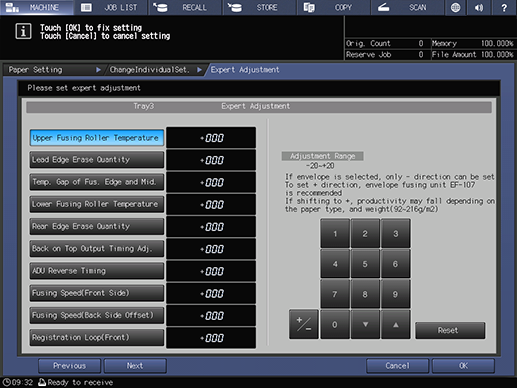Select Registration Loop(Front)
This screenshot has height=388, width=517.
click(x=97, y=337)
